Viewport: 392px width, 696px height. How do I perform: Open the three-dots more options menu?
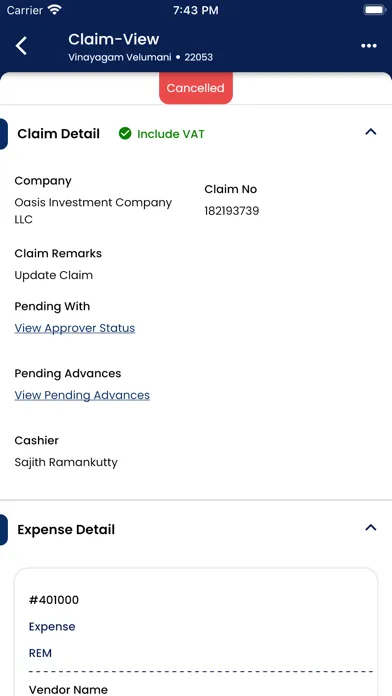[368, 46]
